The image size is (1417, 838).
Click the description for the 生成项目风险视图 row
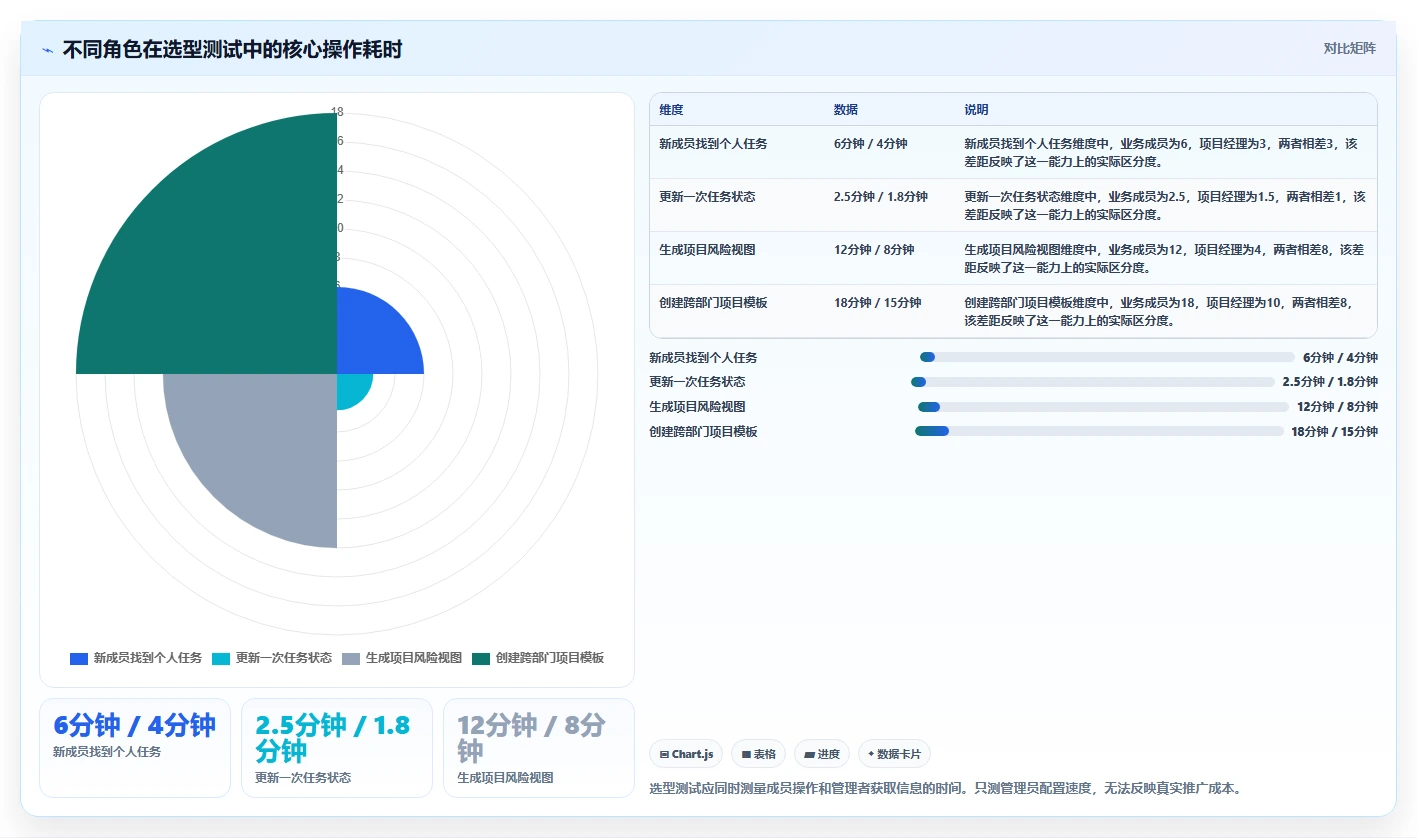pos(1163,258)
